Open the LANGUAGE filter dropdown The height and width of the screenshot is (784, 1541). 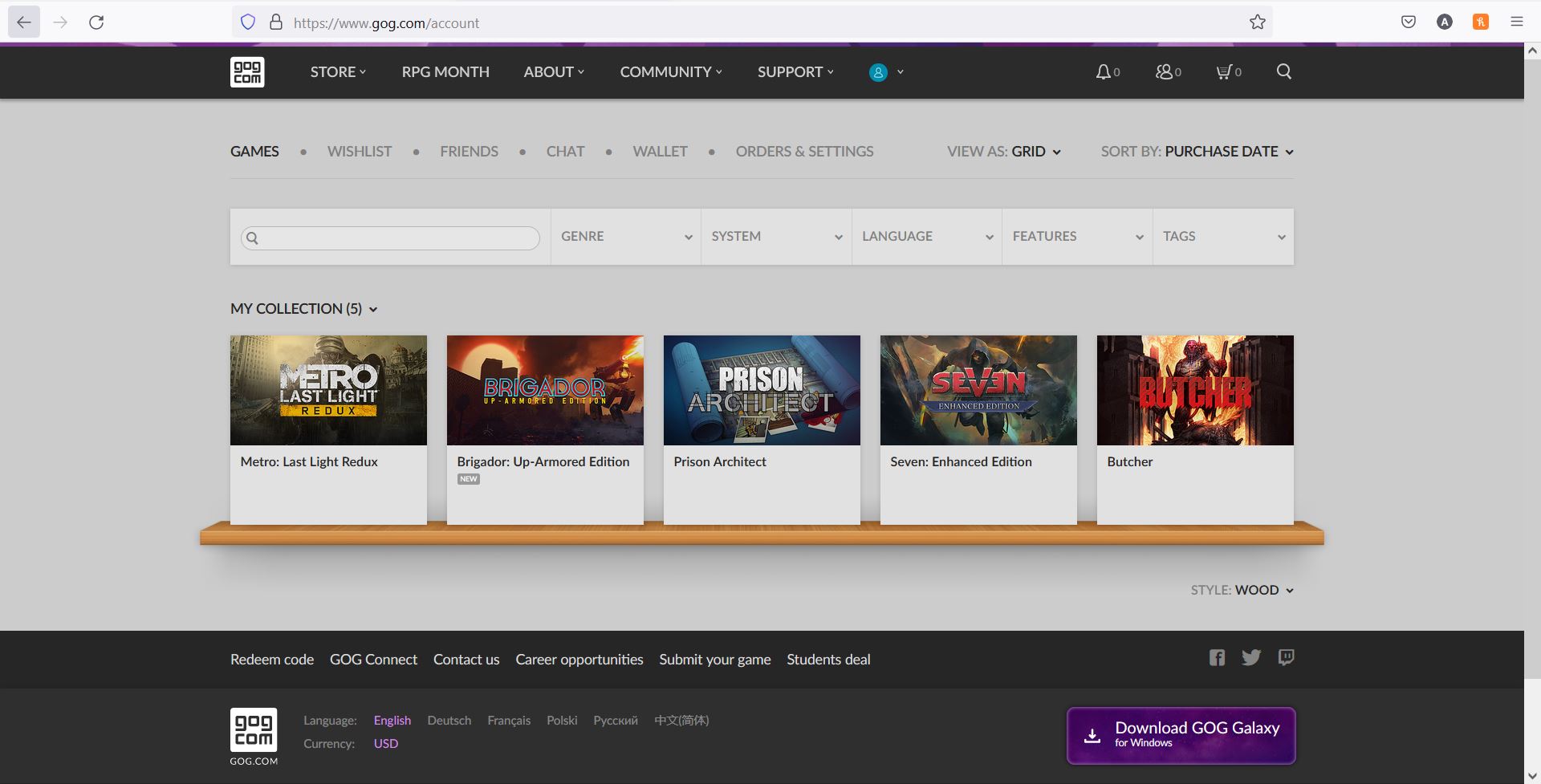927,237
